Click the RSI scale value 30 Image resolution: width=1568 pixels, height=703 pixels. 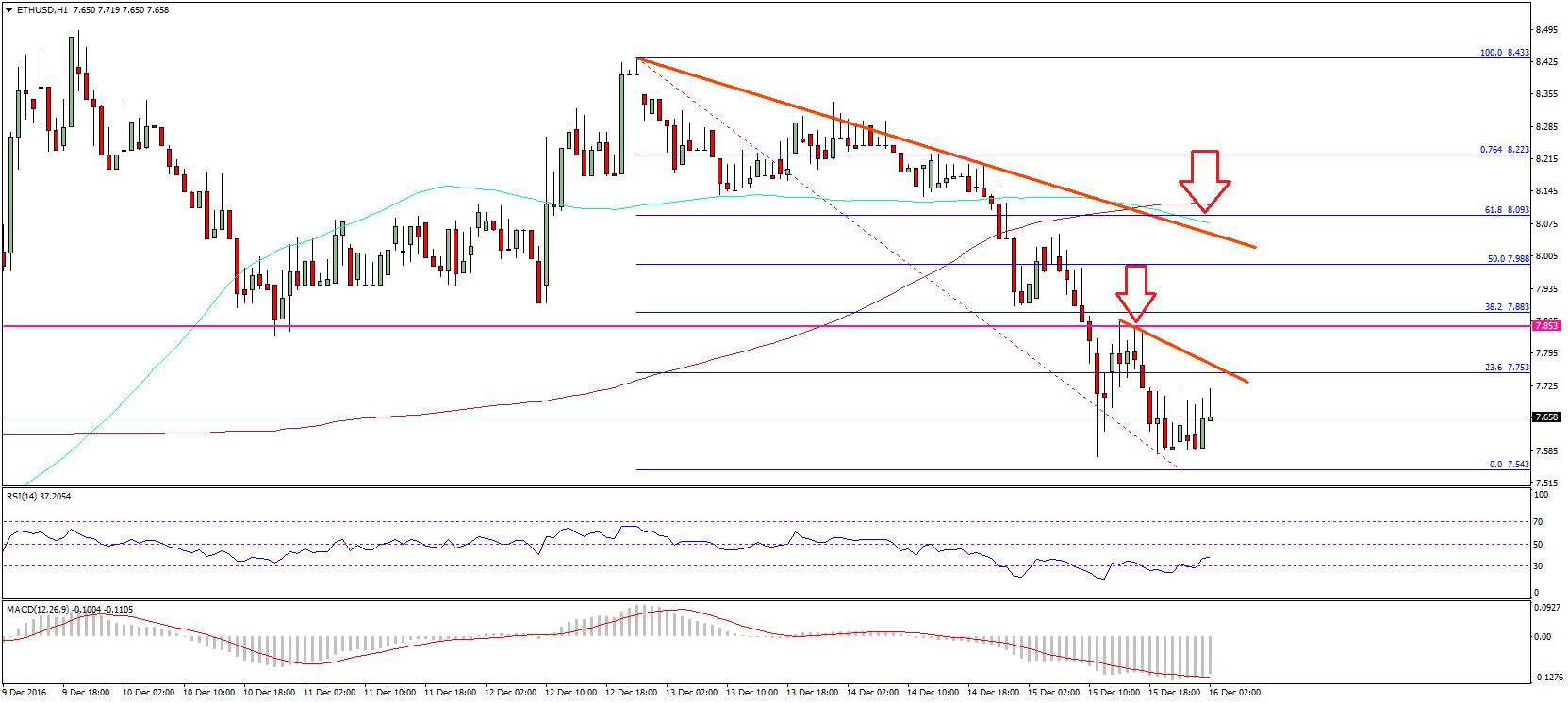(1539, 566)
